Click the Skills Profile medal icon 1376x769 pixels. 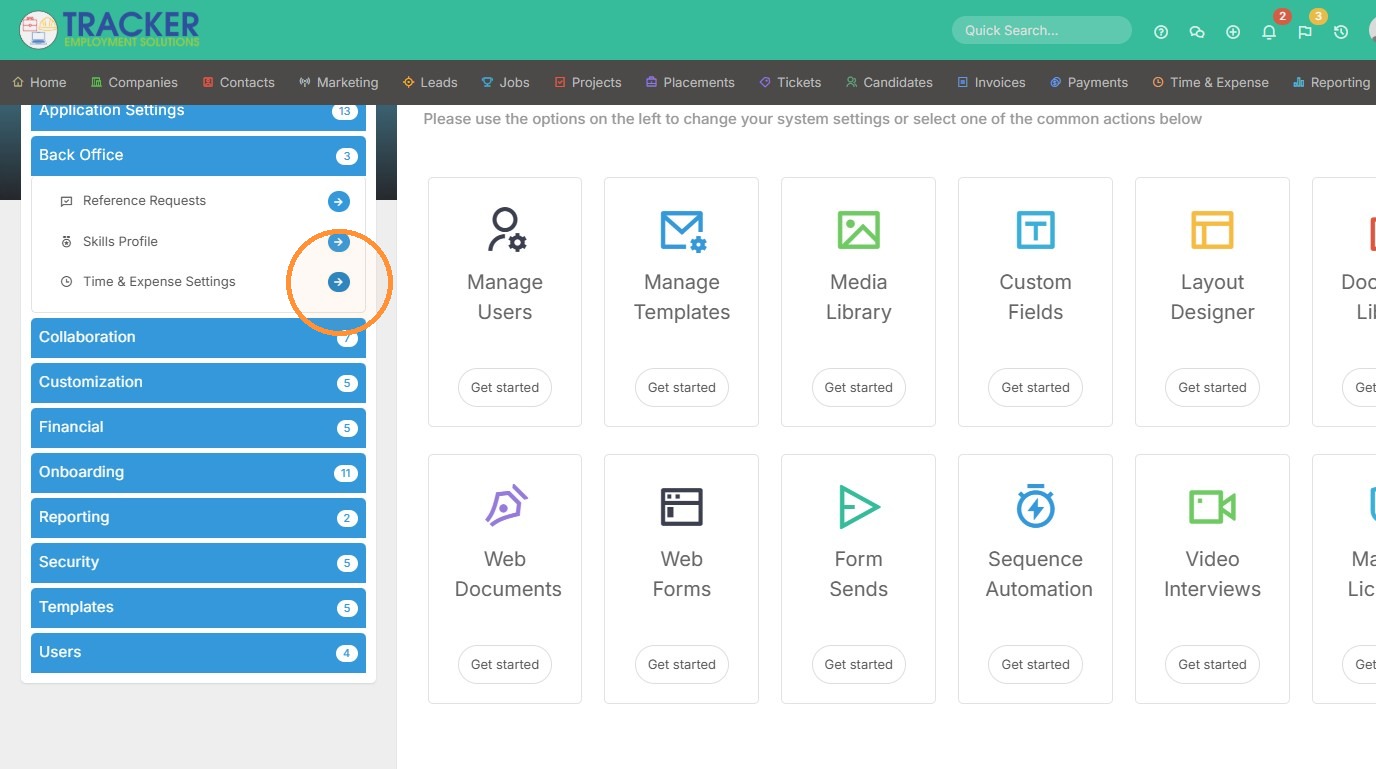coord(66,242)
